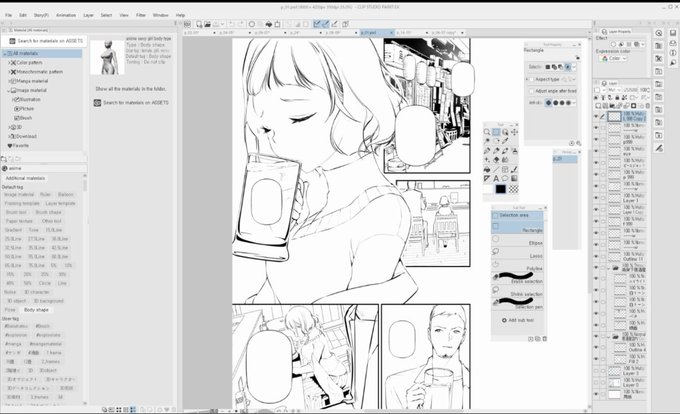Select the Frame border tool

505,170
